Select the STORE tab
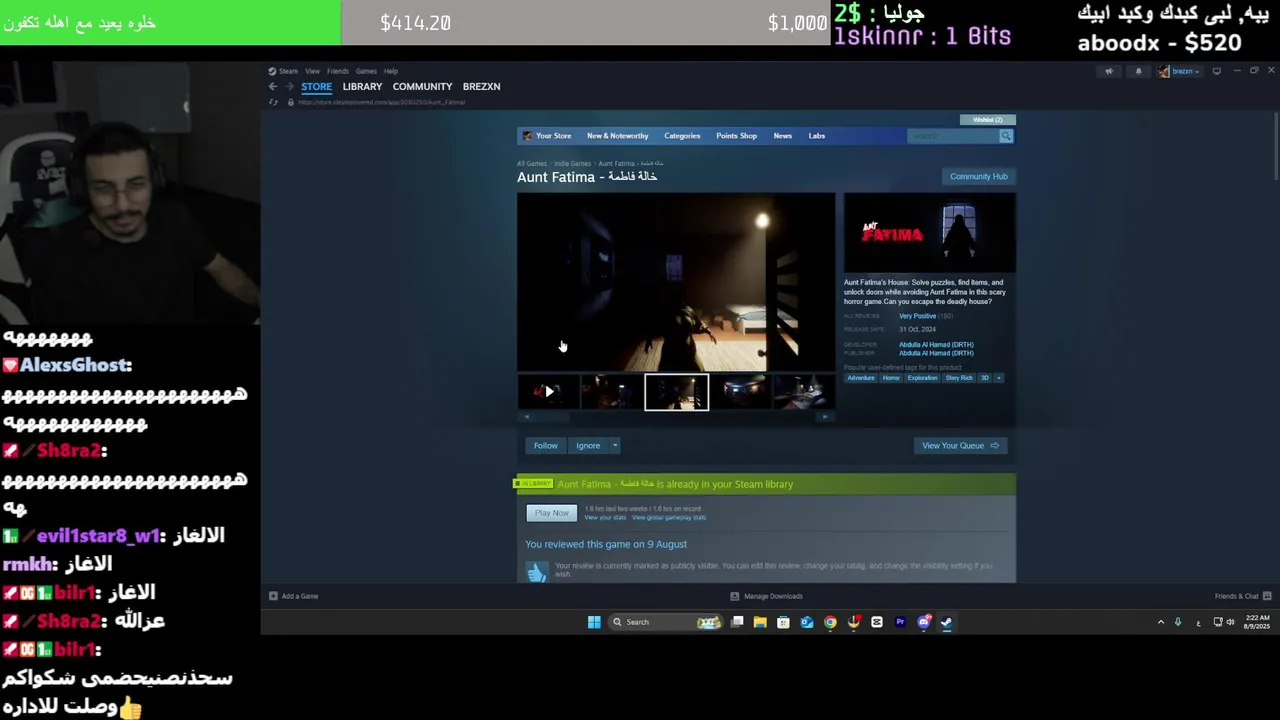 (316, 87)
